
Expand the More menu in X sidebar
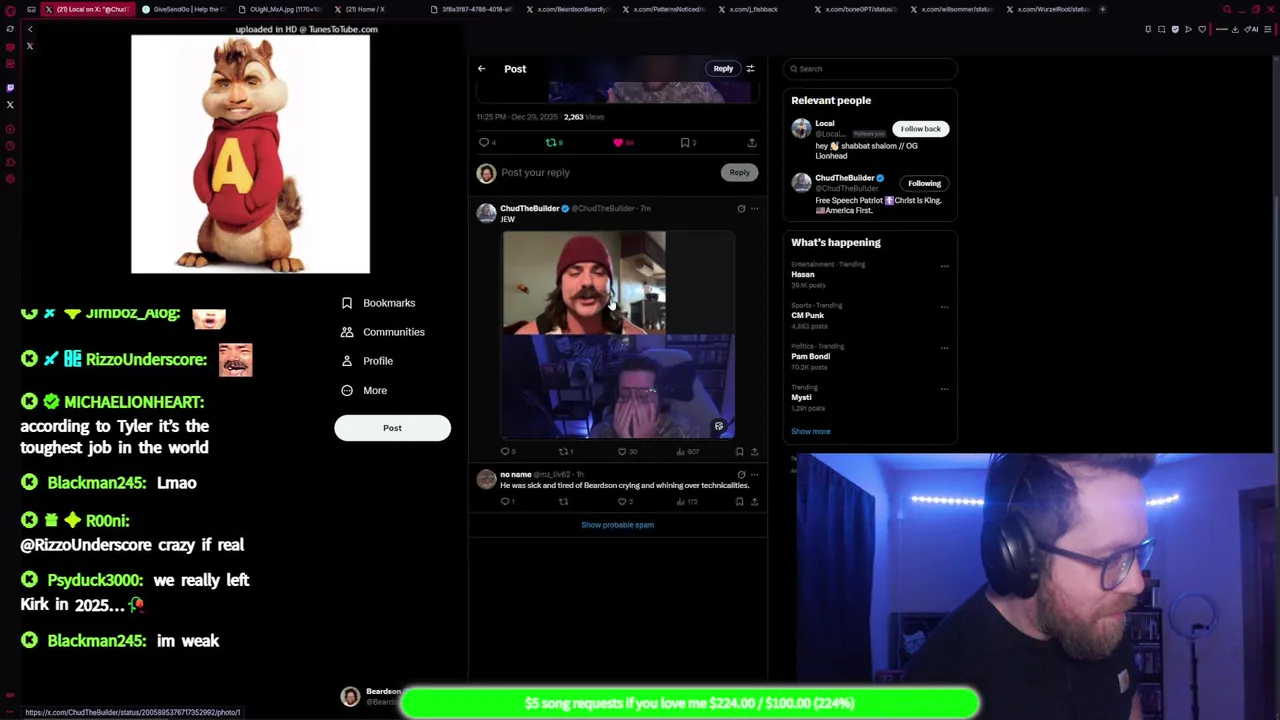coord(364,391)
